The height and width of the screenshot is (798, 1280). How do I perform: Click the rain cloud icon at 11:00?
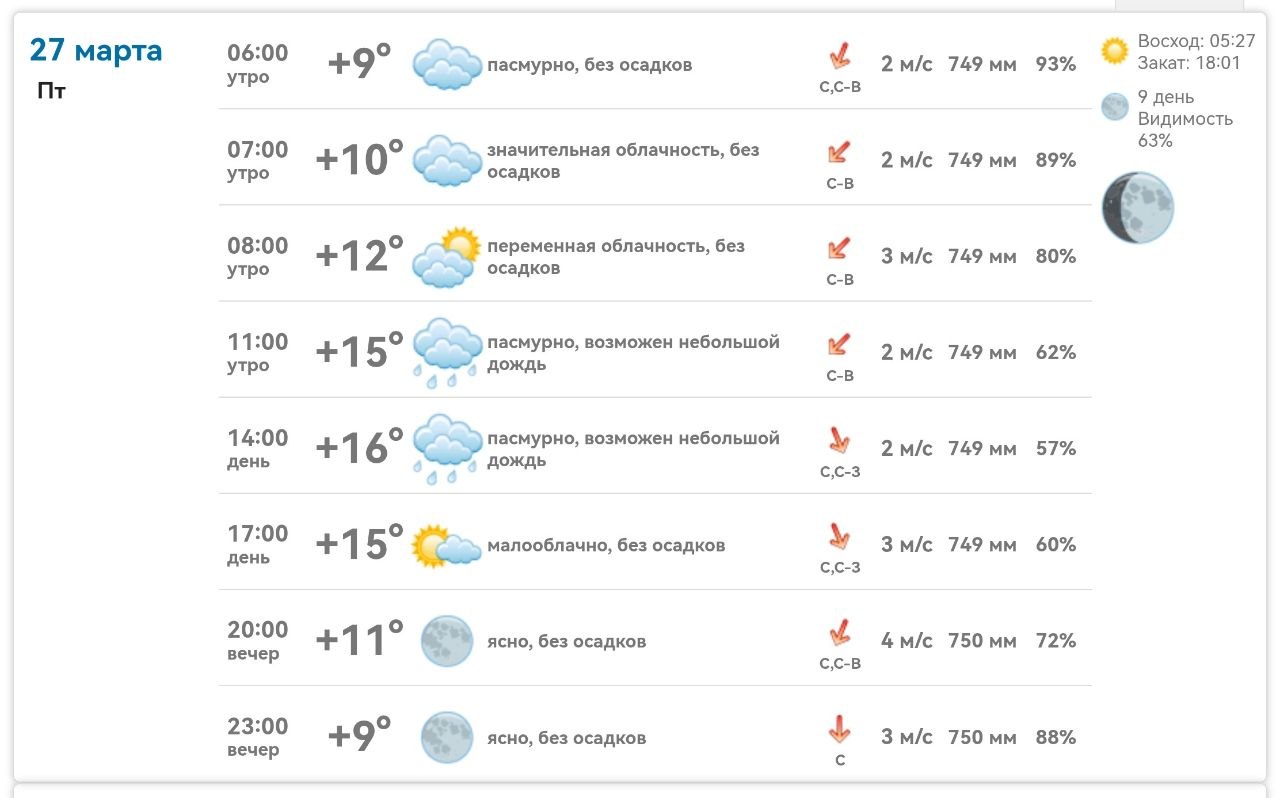click(447, 353)
